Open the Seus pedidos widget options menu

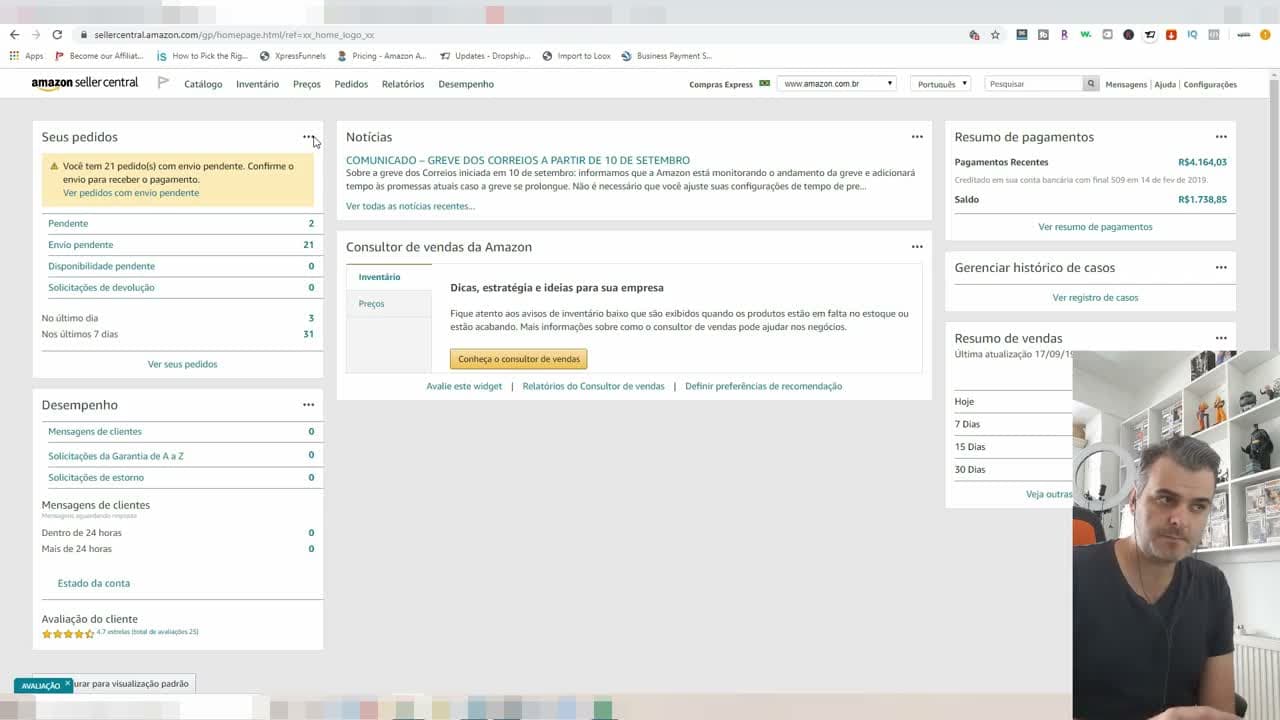(x=308, y=137)
